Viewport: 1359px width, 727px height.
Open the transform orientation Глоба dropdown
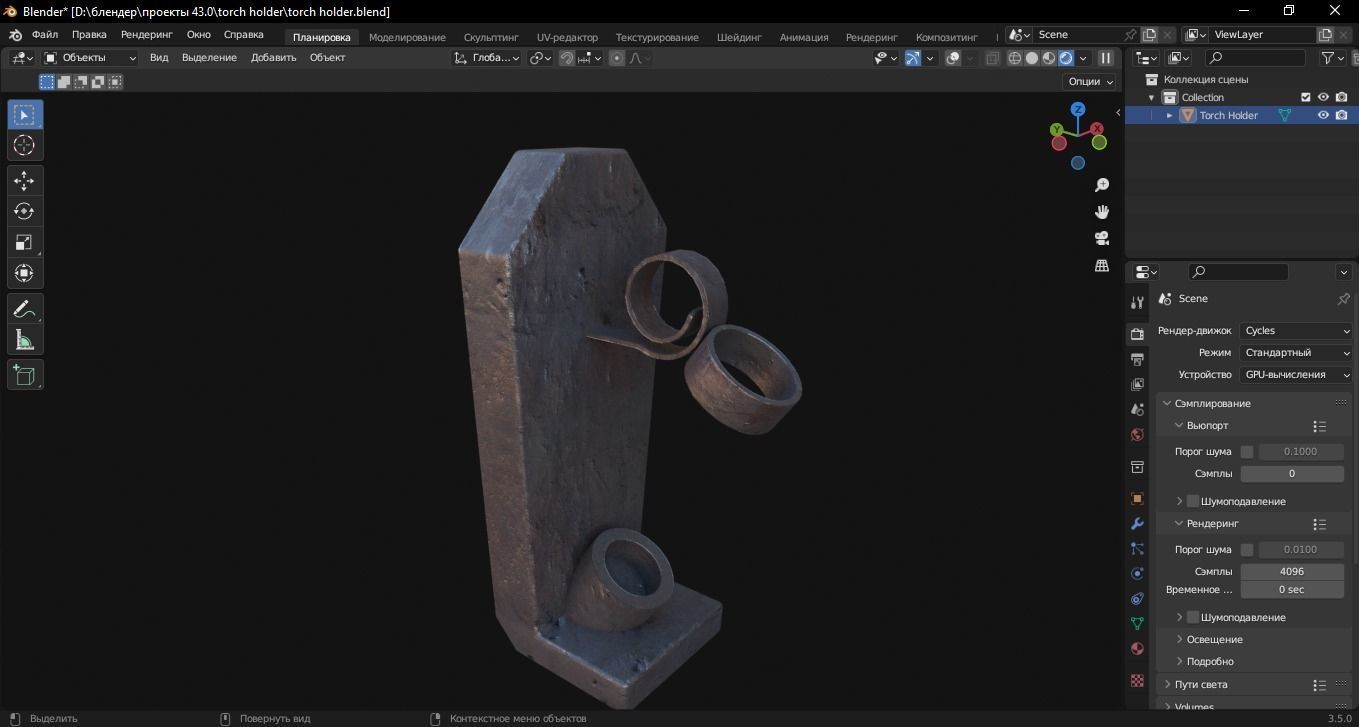click(x=486, y=58)
